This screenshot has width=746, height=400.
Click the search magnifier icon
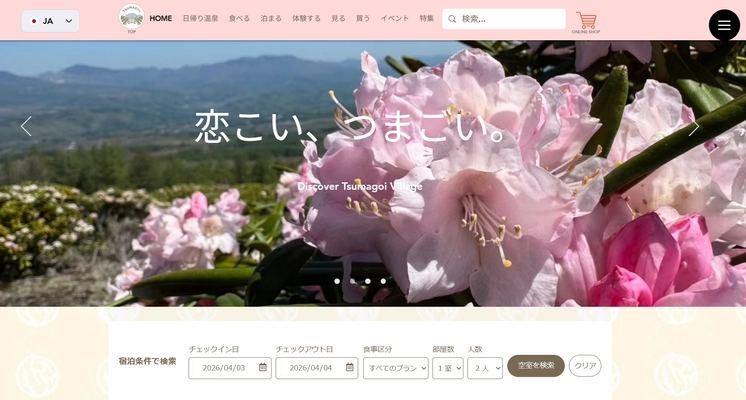tap(452, 19)
